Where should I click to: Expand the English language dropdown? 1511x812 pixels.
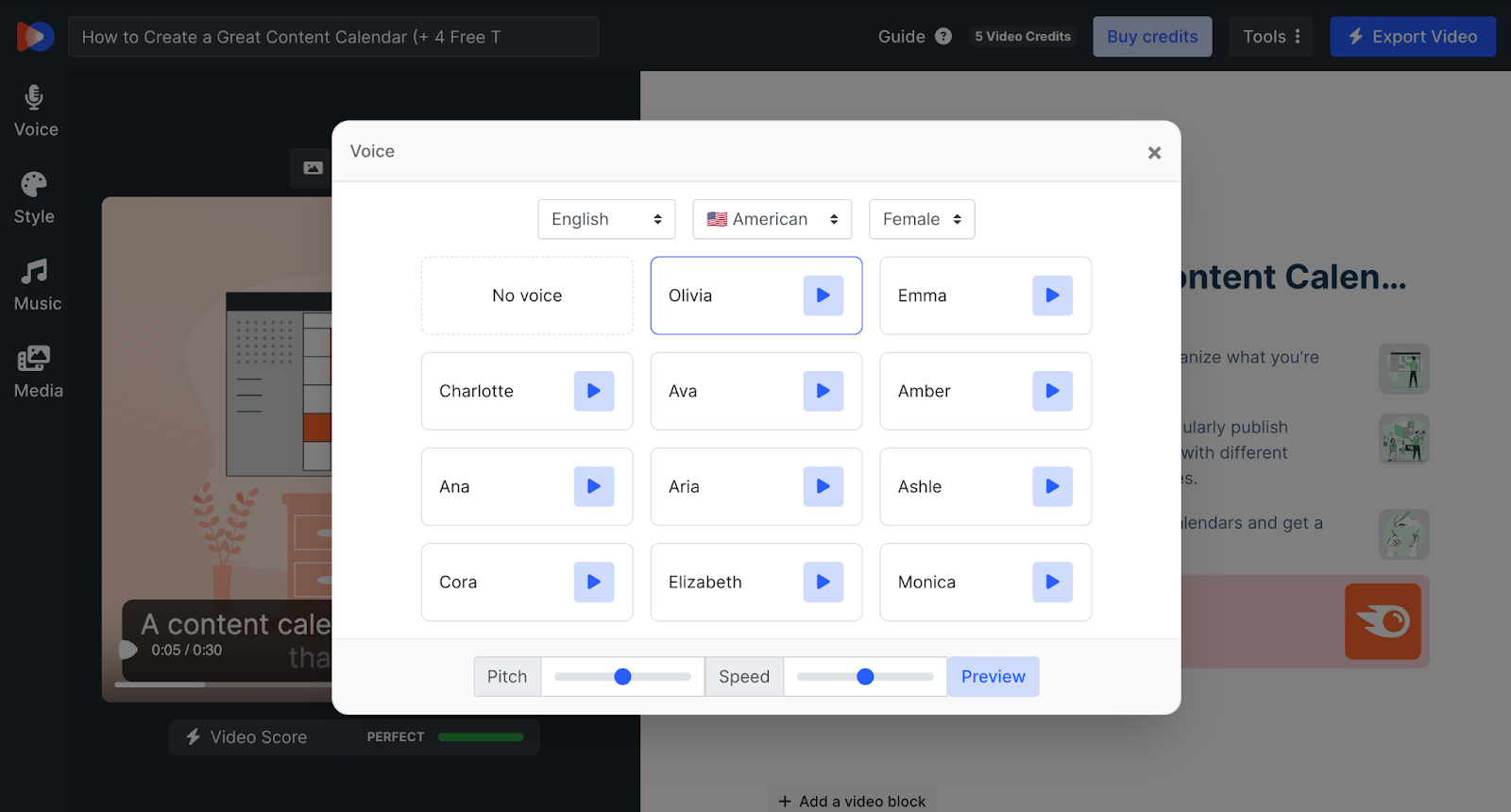pyautogui.click(x=606, y=219)
